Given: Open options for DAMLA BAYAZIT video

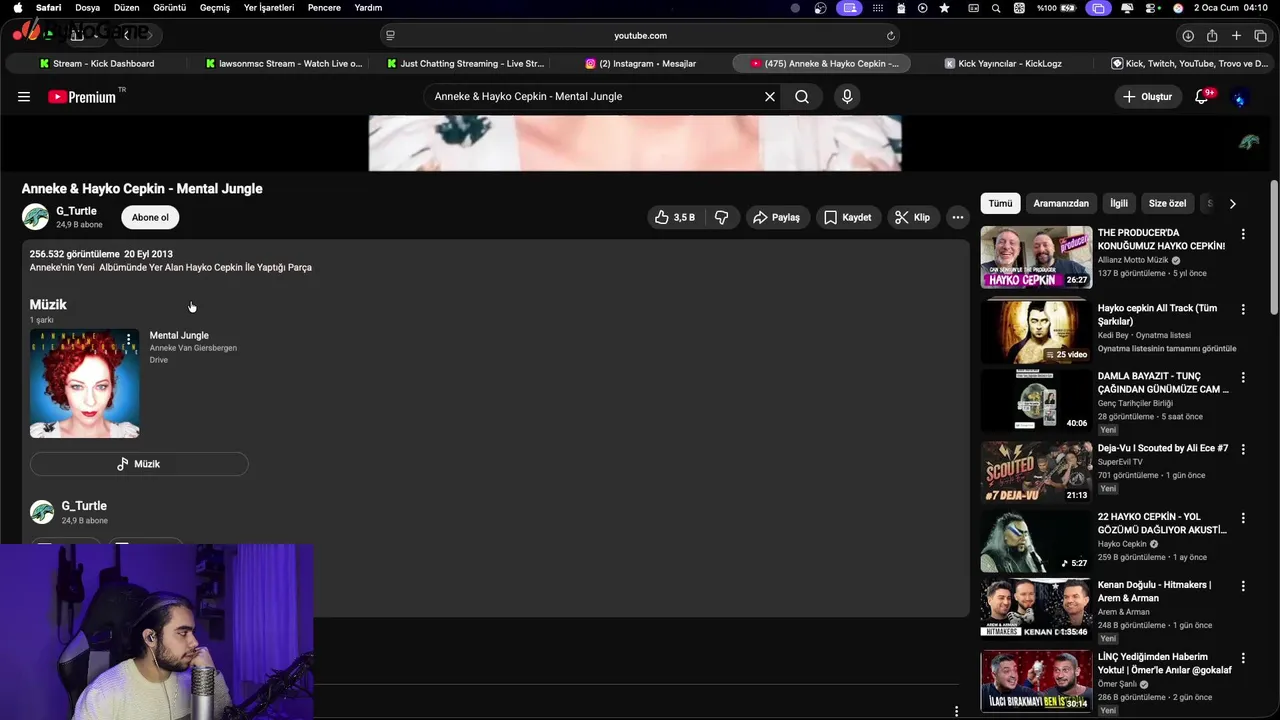Looking at the screenshot, I should [1243, 378].
